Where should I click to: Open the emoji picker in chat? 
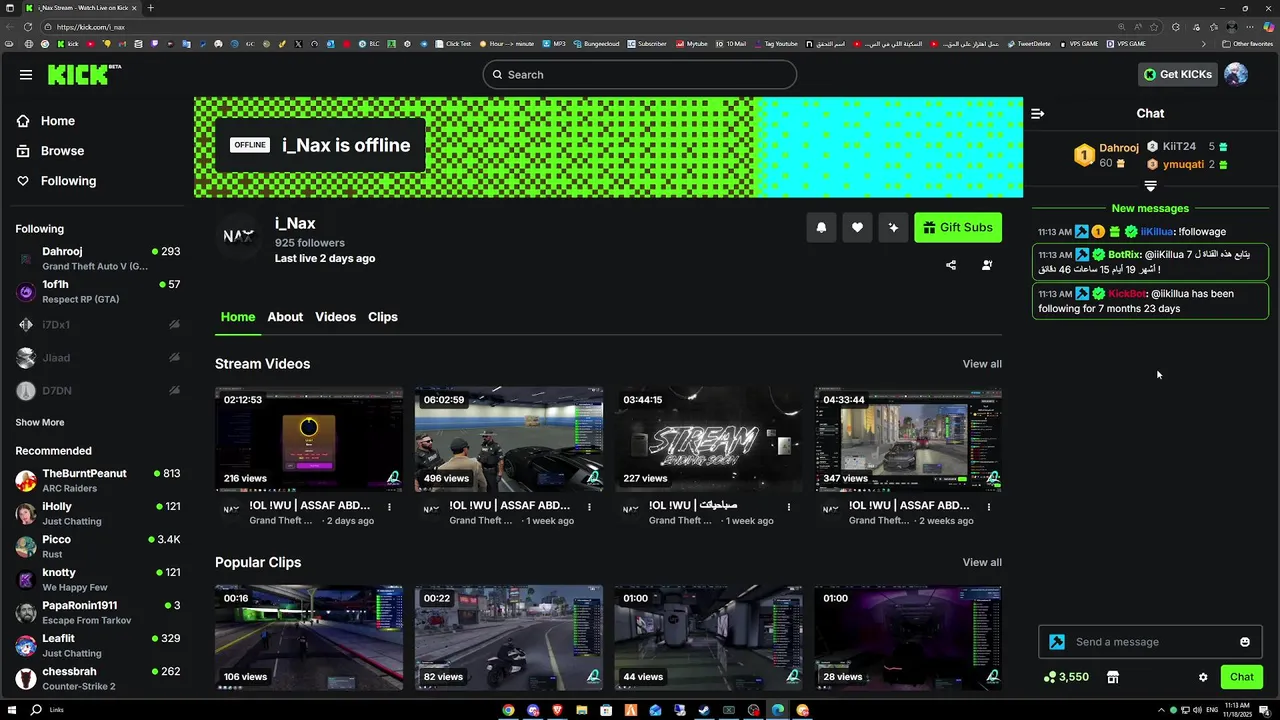tap(1245, 642)
